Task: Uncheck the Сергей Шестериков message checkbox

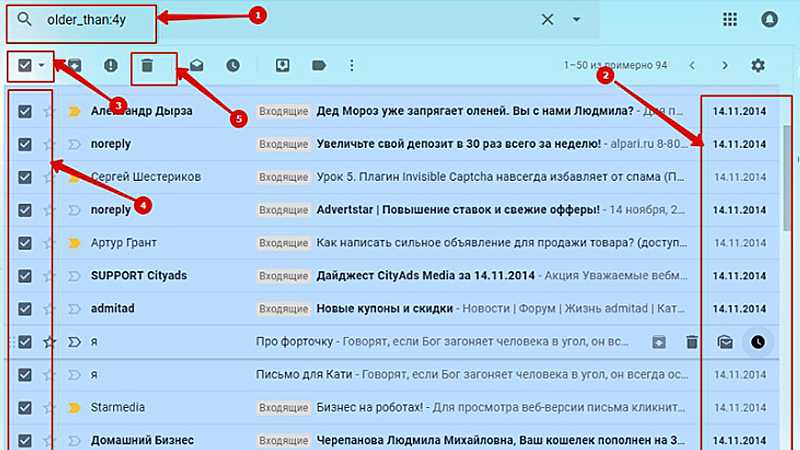Action: click(24, 177)
